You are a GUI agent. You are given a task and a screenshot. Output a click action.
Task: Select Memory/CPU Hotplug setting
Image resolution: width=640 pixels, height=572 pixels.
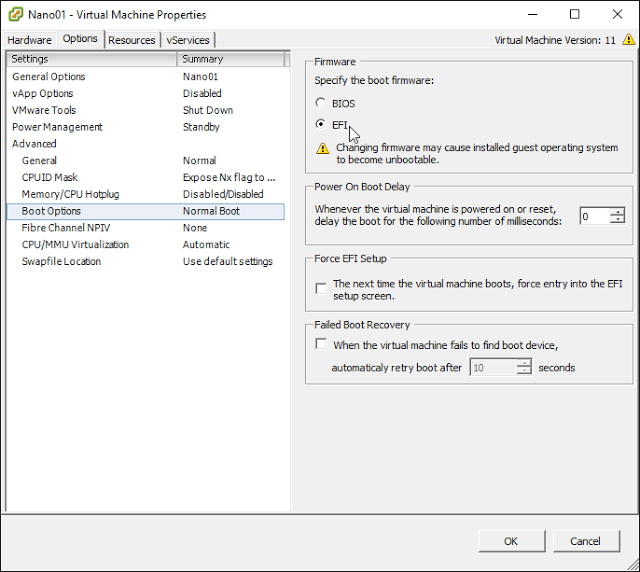pyautogui.click(x=74, y=195)
